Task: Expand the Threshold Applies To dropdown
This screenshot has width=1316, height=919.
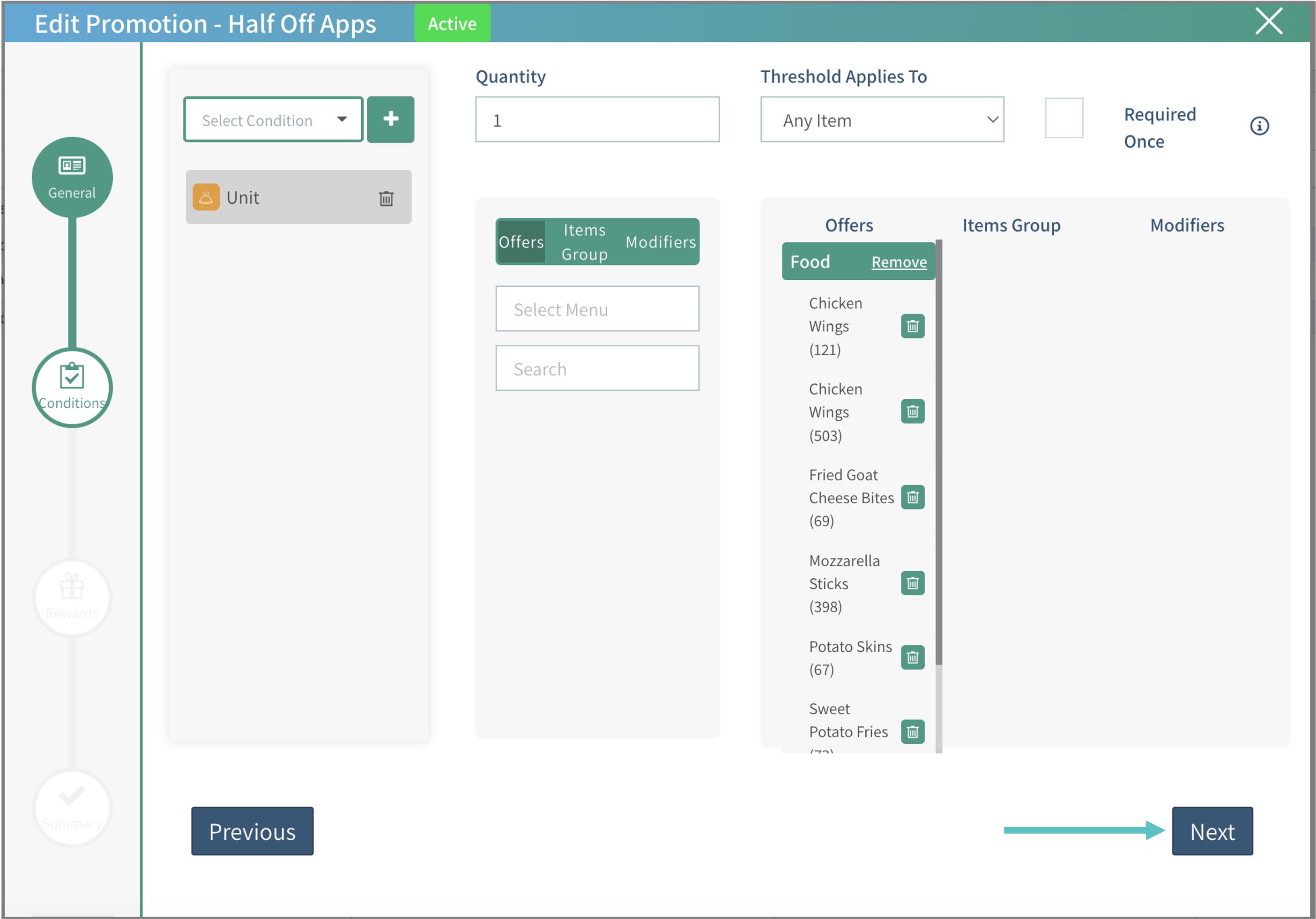Action: 882,119
